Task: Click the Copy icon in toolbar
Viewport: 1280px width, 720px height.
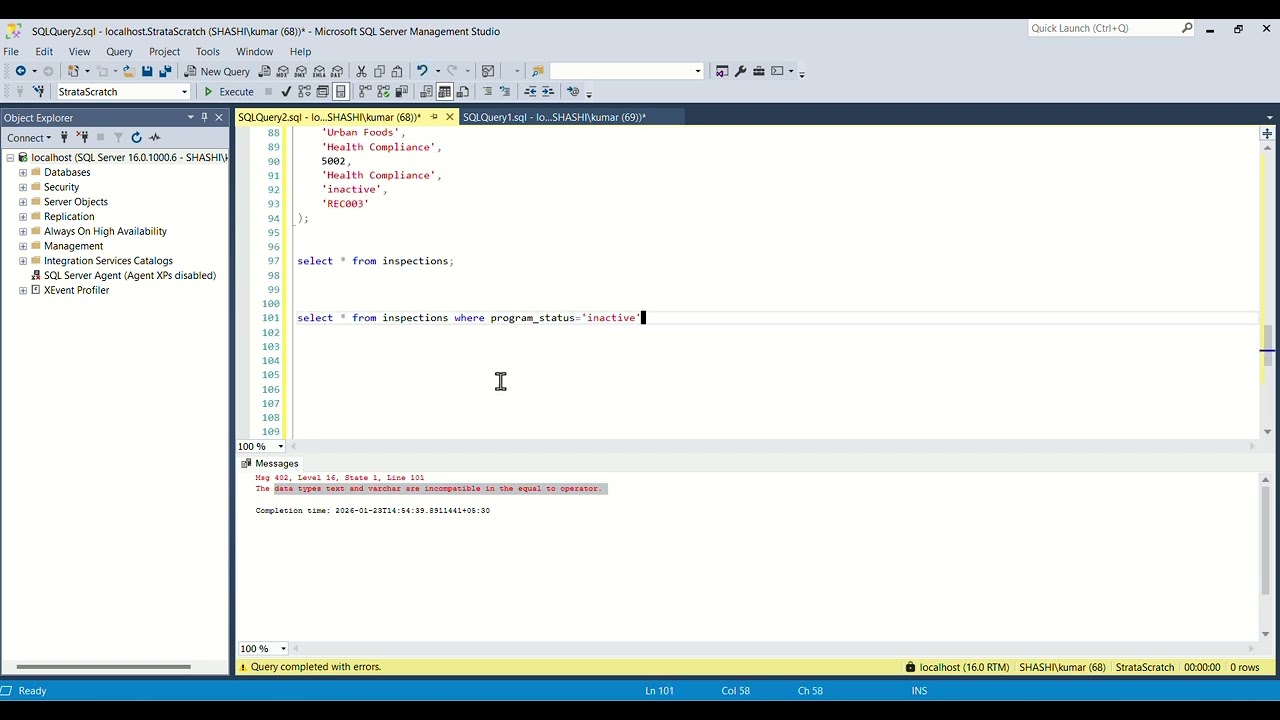Action: tap(380, 71)
